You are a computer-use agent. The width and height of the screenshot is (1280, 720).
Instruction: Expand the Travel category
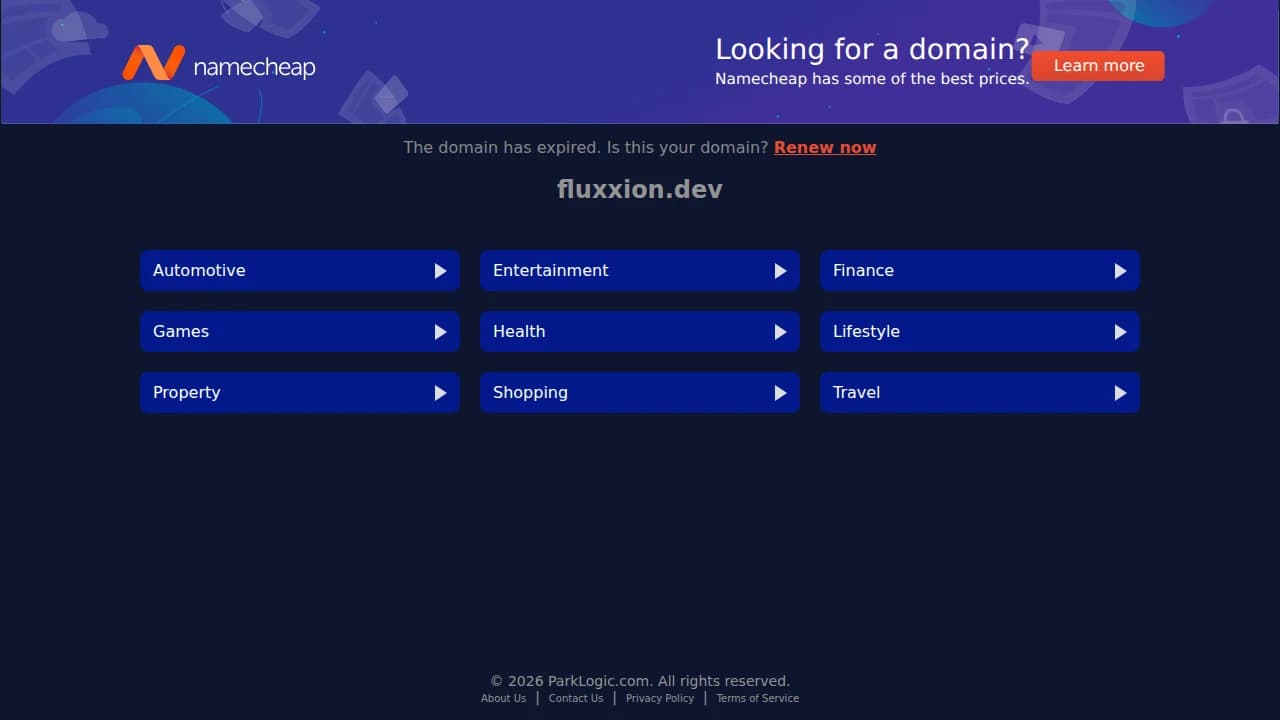980,392
